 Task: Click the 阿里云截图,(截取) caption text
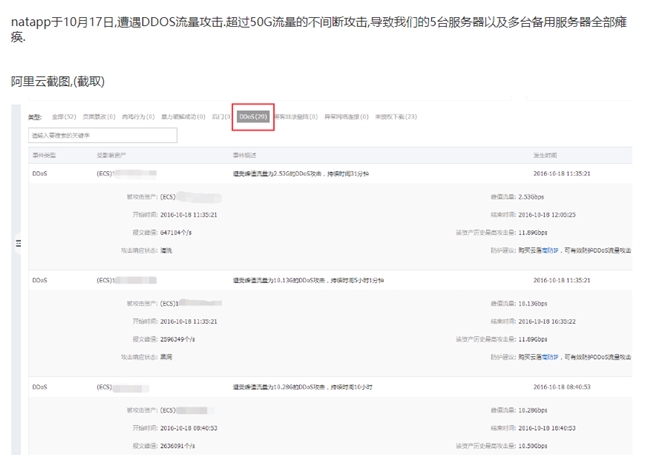pyautogui.click(x=58, y=81)
